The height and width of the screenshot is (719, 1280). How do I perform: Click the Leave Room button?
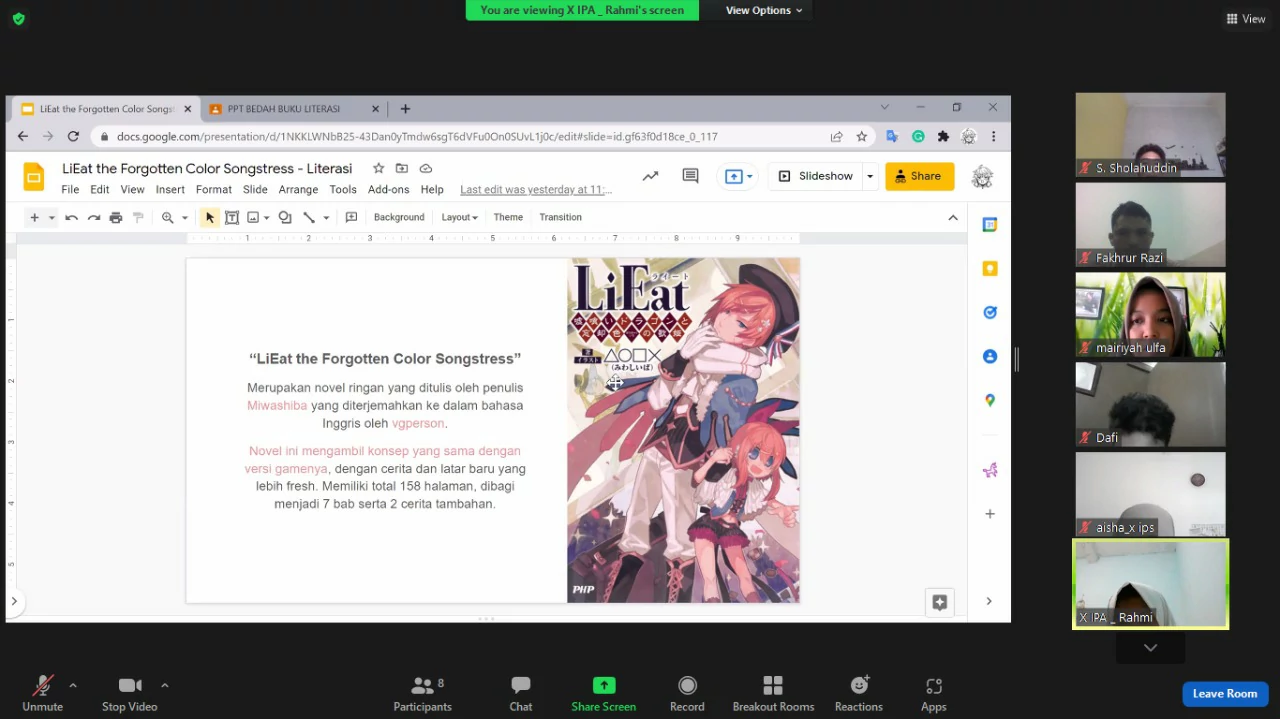pos(1225,694)
